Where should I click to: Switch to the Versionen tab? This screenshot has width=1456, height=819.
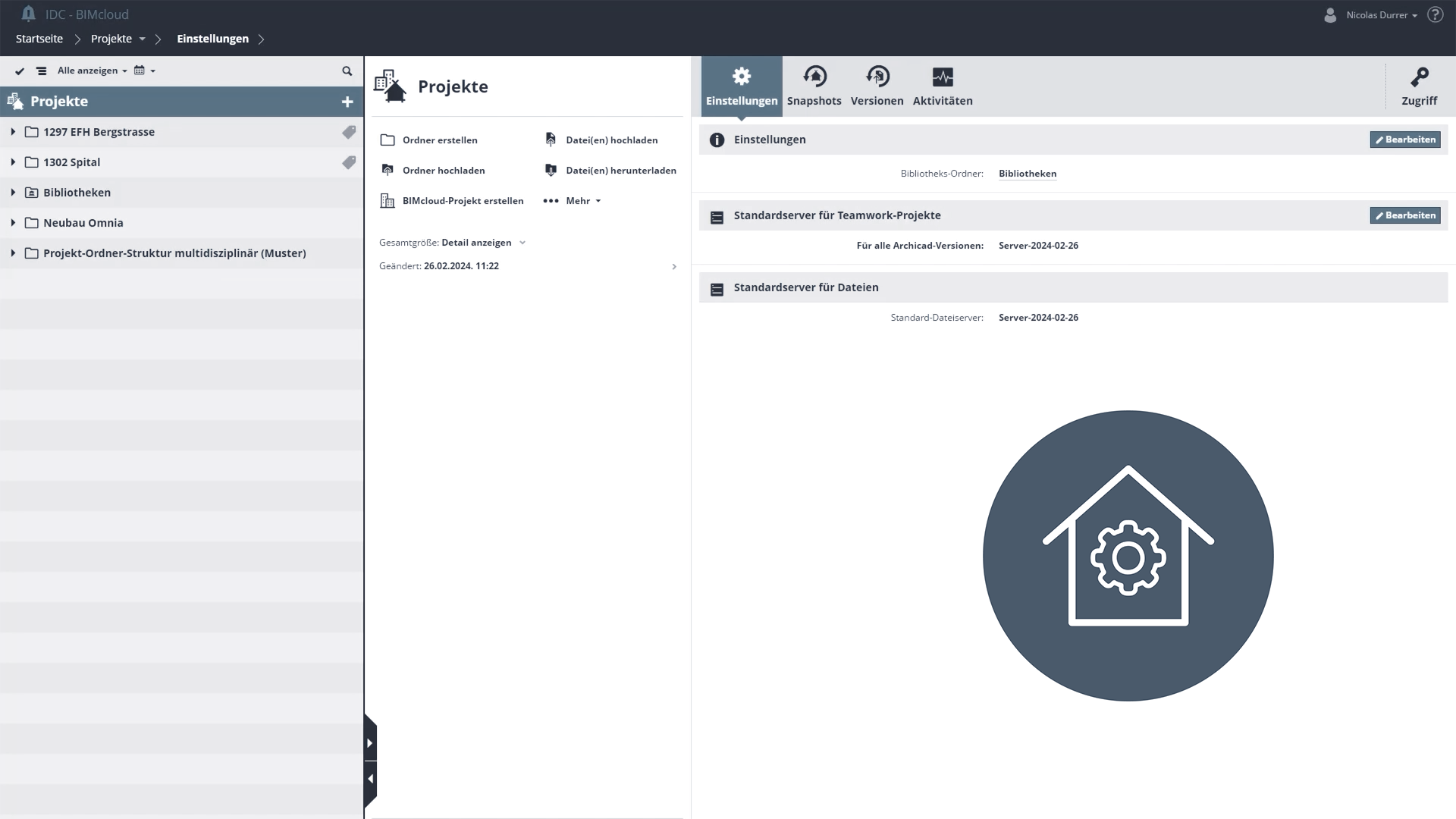coord(877,86)
